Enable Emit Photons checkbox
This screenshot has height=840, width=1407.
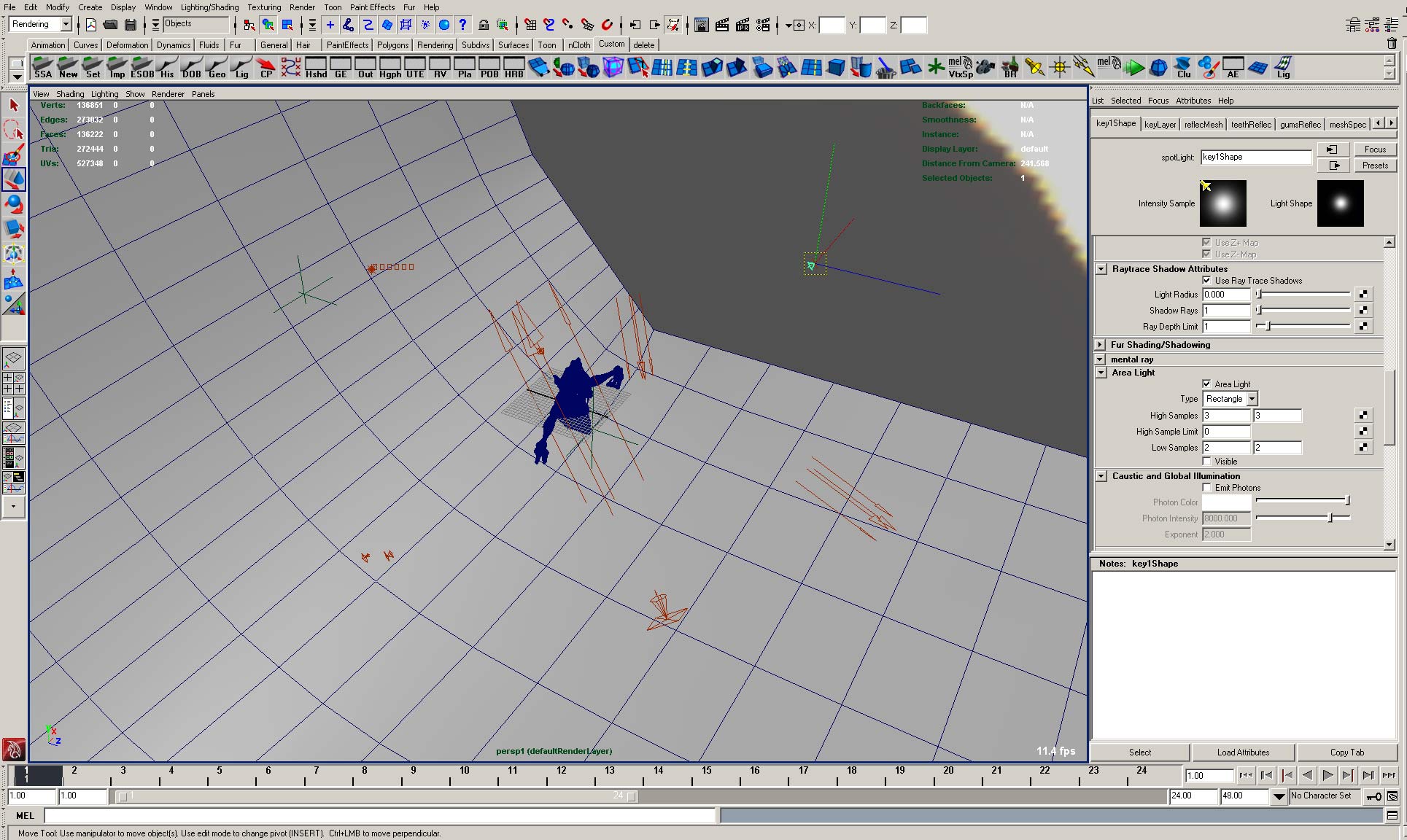(1206, 488)
